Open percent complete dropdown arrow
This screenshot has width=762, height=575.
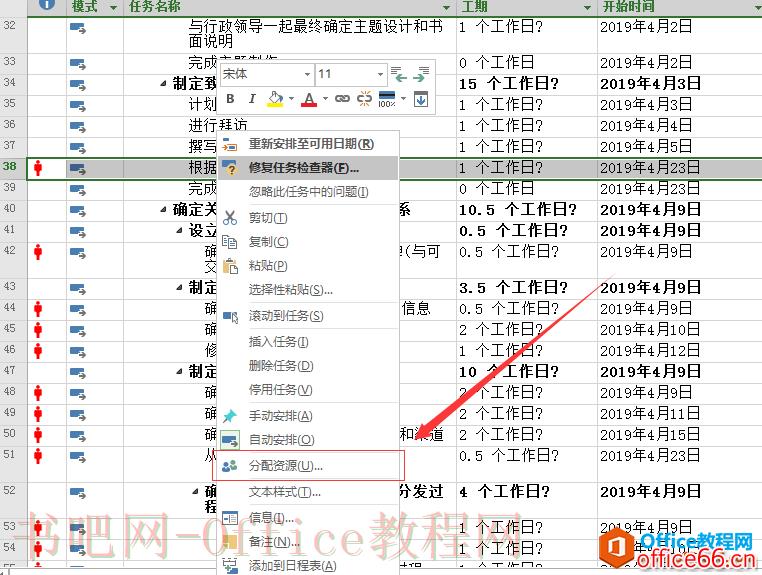(x=403, y=99)
